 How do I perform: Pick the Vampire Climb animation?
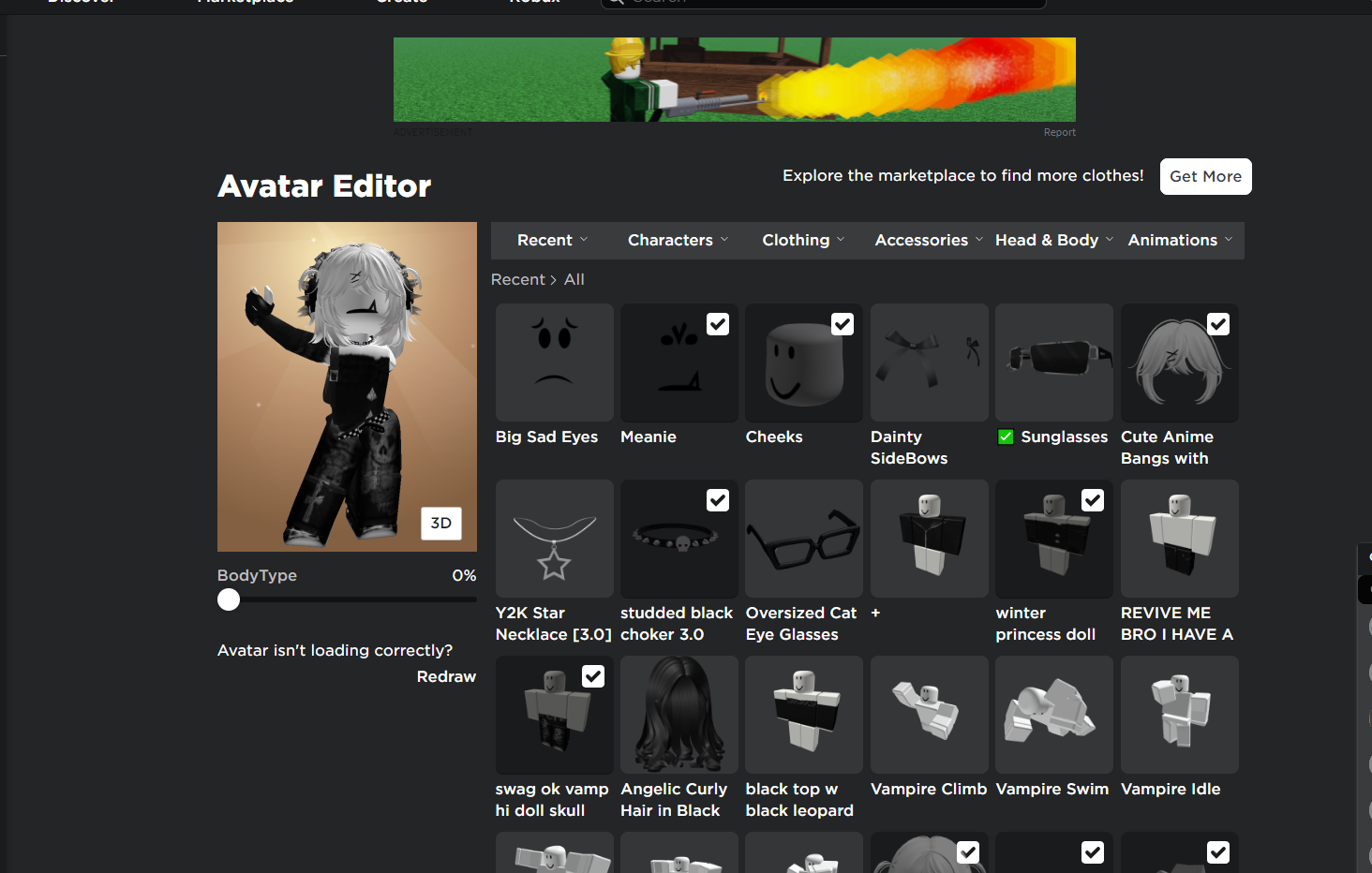[x=929, y=715]
